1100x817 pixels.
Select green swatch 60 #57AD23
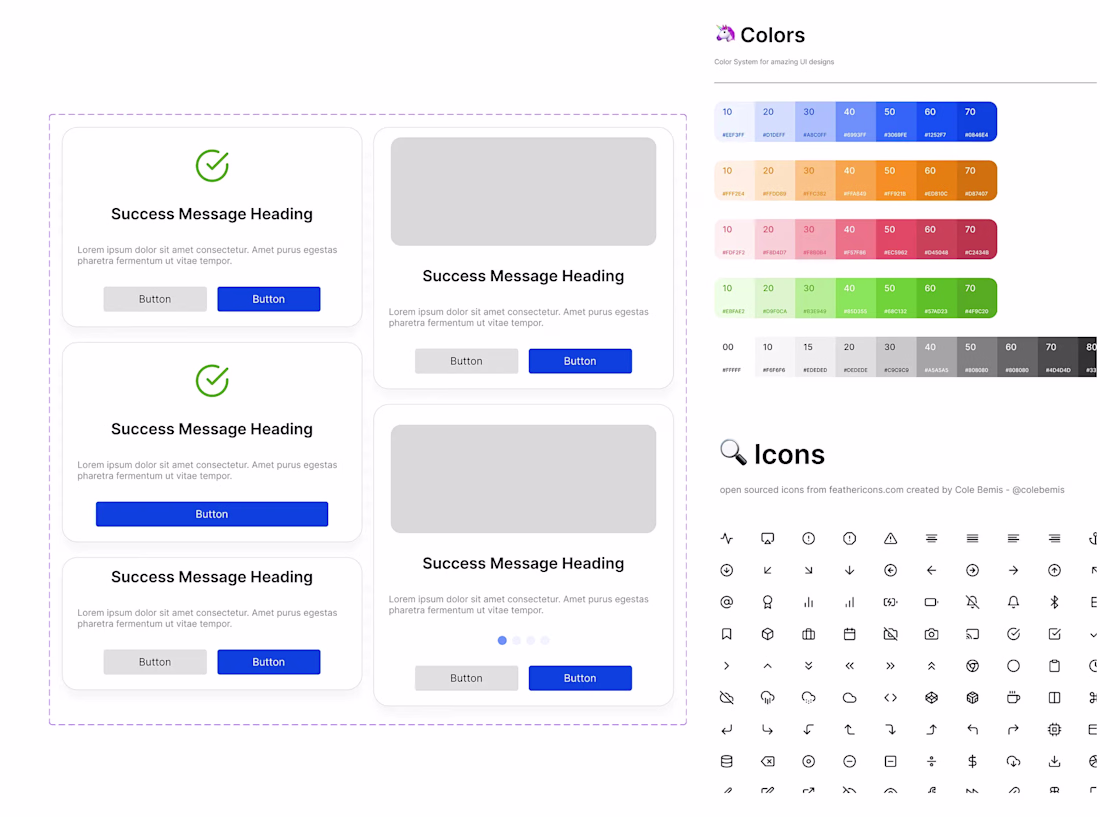(936, 298)
